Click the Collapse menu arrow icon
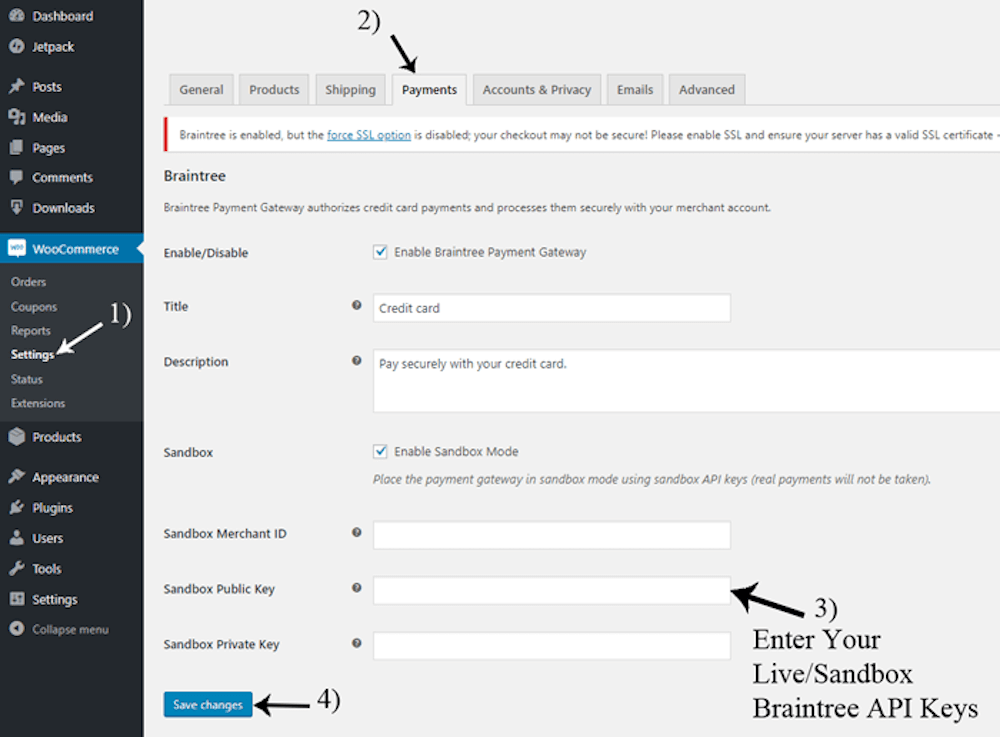Screen dimensions: 1000x737 point(17,629)
